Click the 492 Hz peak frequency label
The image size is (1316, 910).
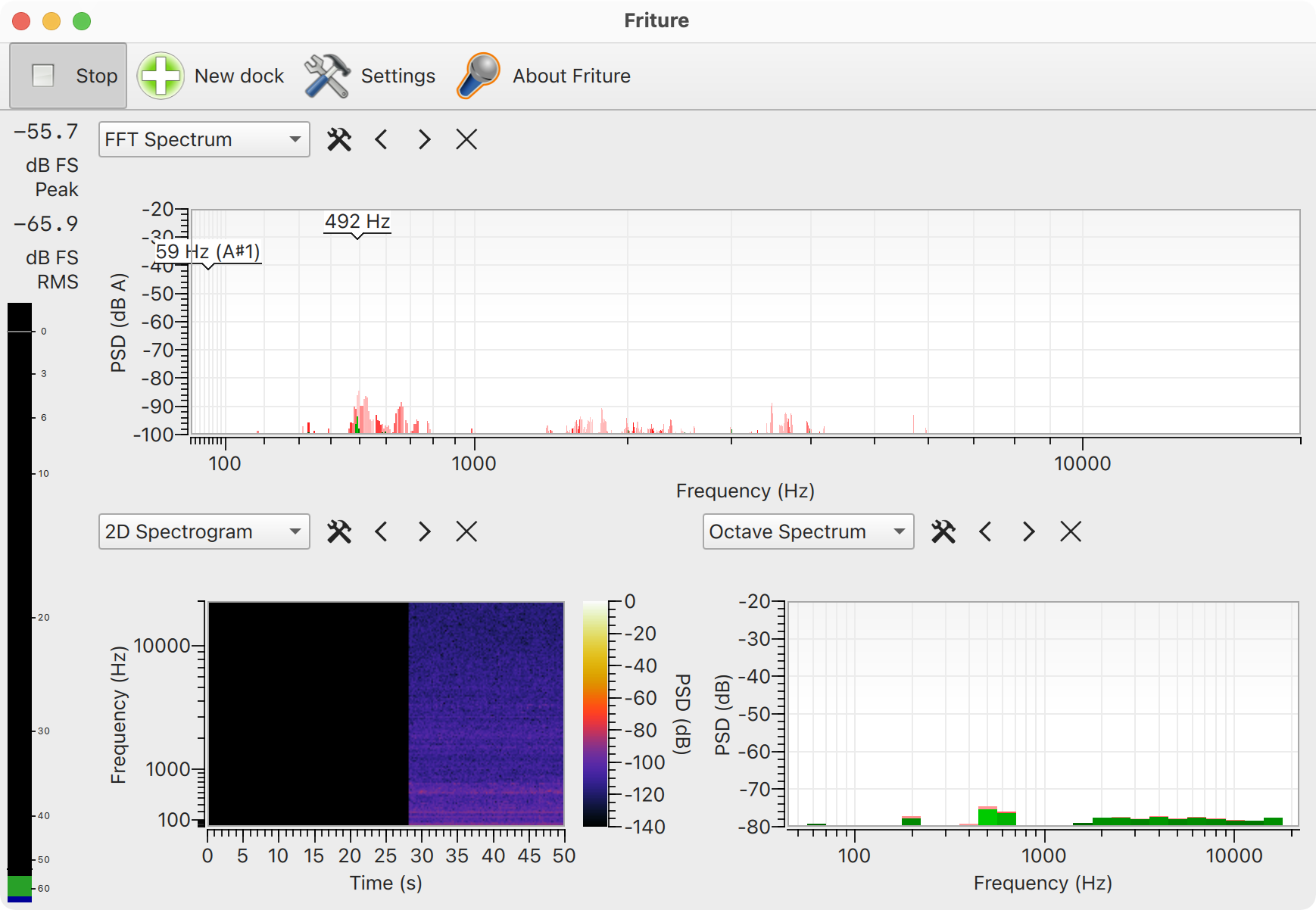pyautogui.click(x=357, y=222)
